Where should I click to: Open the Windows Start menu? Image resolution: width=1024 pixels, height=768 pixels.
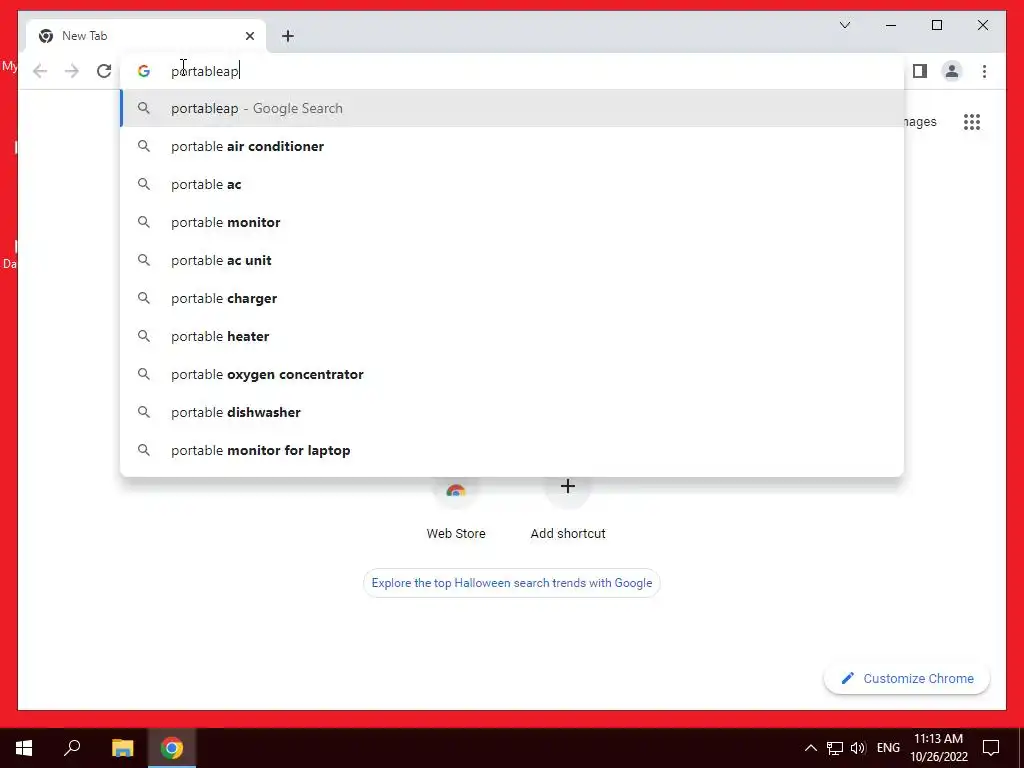24,748
